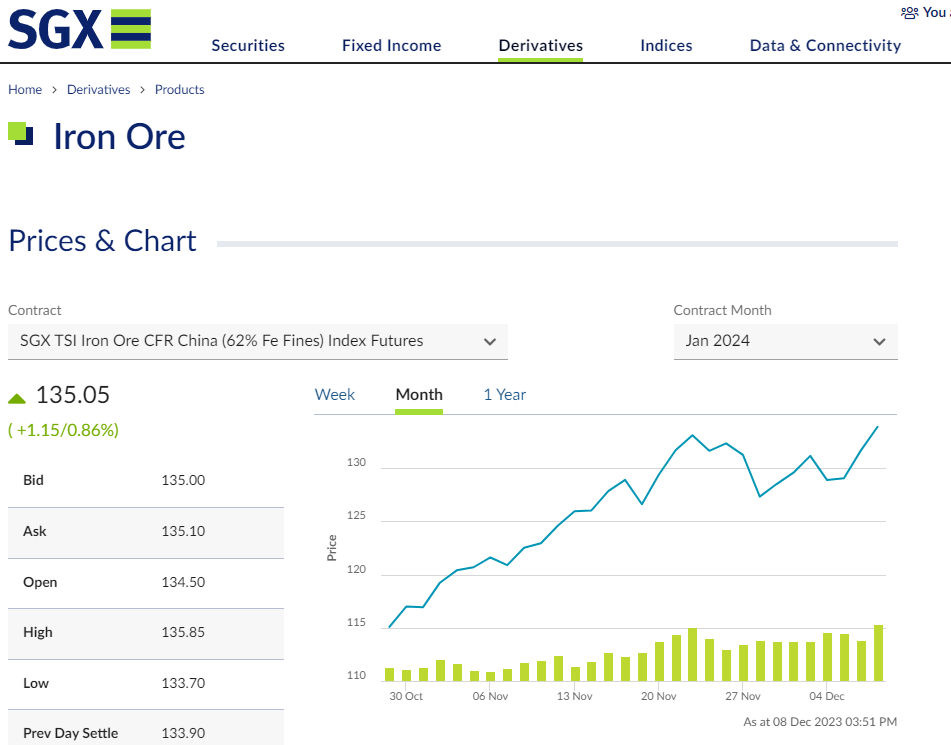Click the Open value 134.50
951x745 pixels.
pos(183,582)
